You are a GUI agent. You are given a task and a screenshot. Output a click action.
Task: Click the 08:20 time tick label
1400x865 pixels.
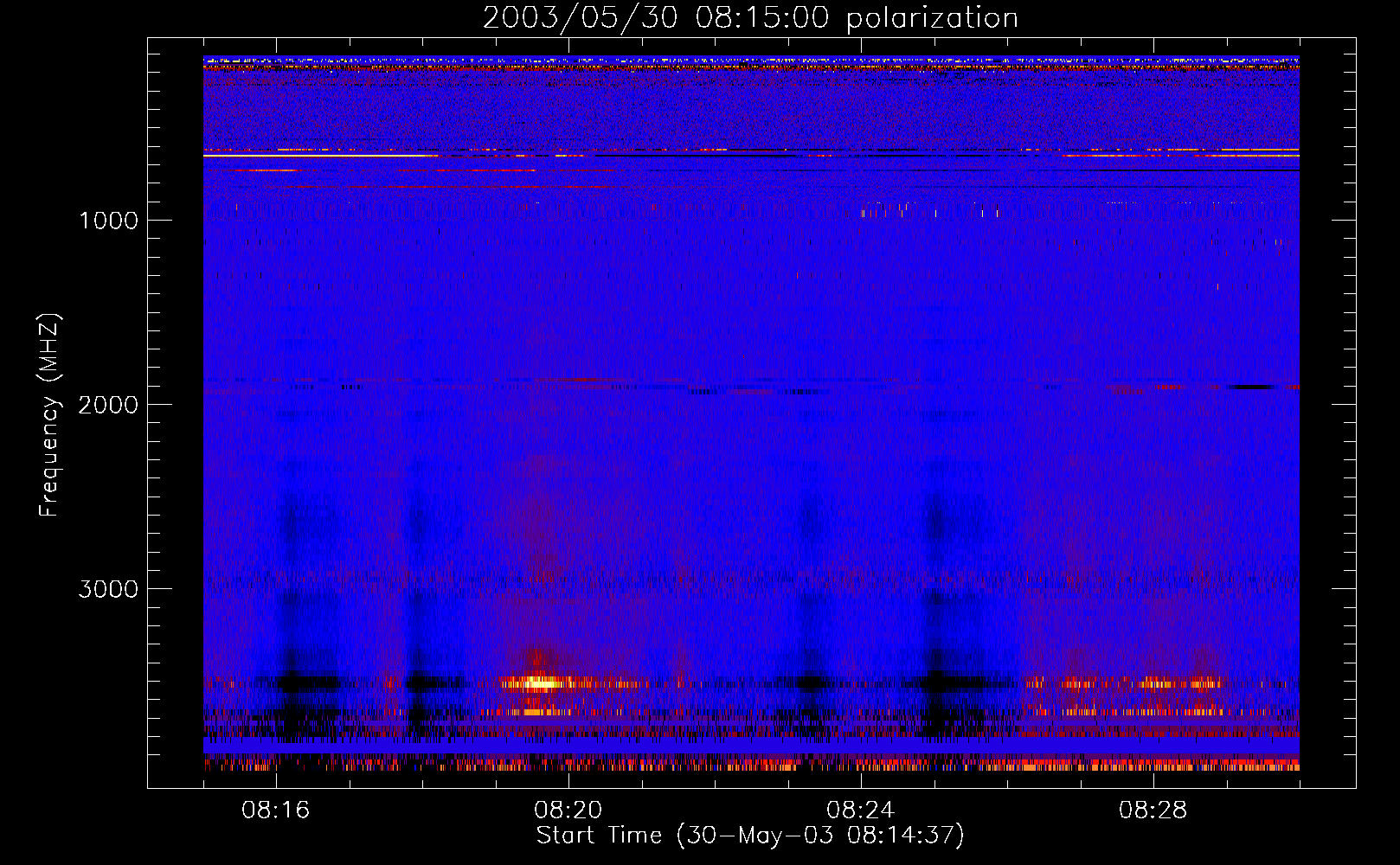(568, 811)
